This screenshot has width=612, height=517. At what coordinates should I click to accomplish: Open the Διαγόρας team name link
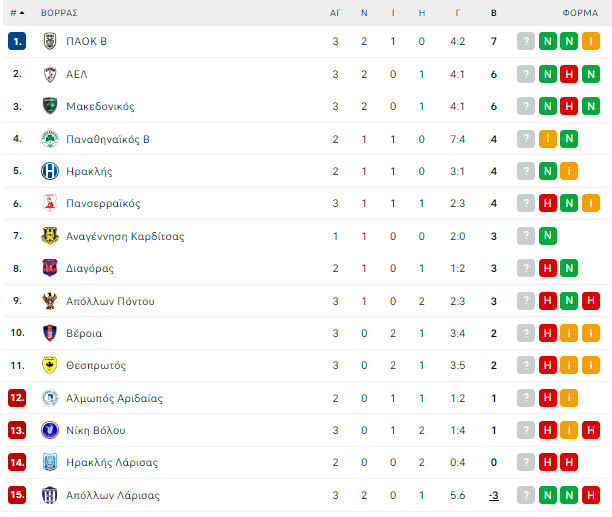(x=90, y=268)
